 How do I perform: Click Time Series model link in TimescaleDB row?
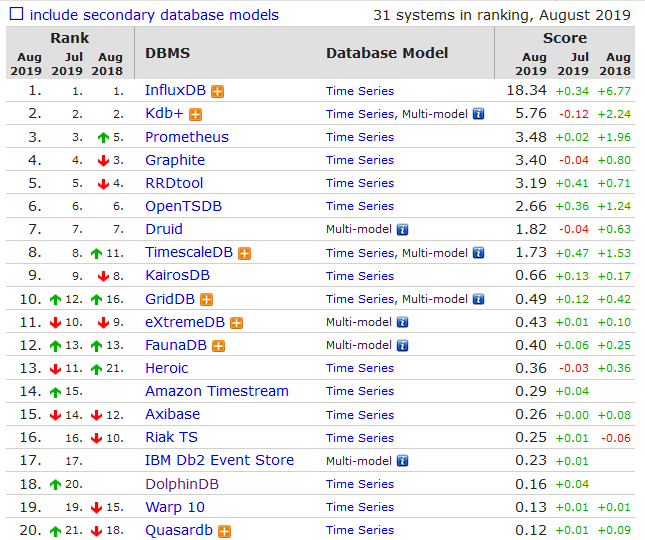[x=360, y=253]
